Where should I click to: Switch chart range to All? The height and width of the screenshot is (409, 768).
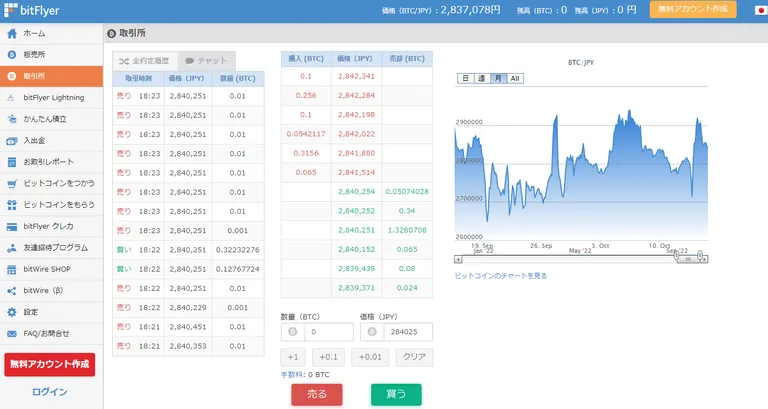click(x=515, y=78)
